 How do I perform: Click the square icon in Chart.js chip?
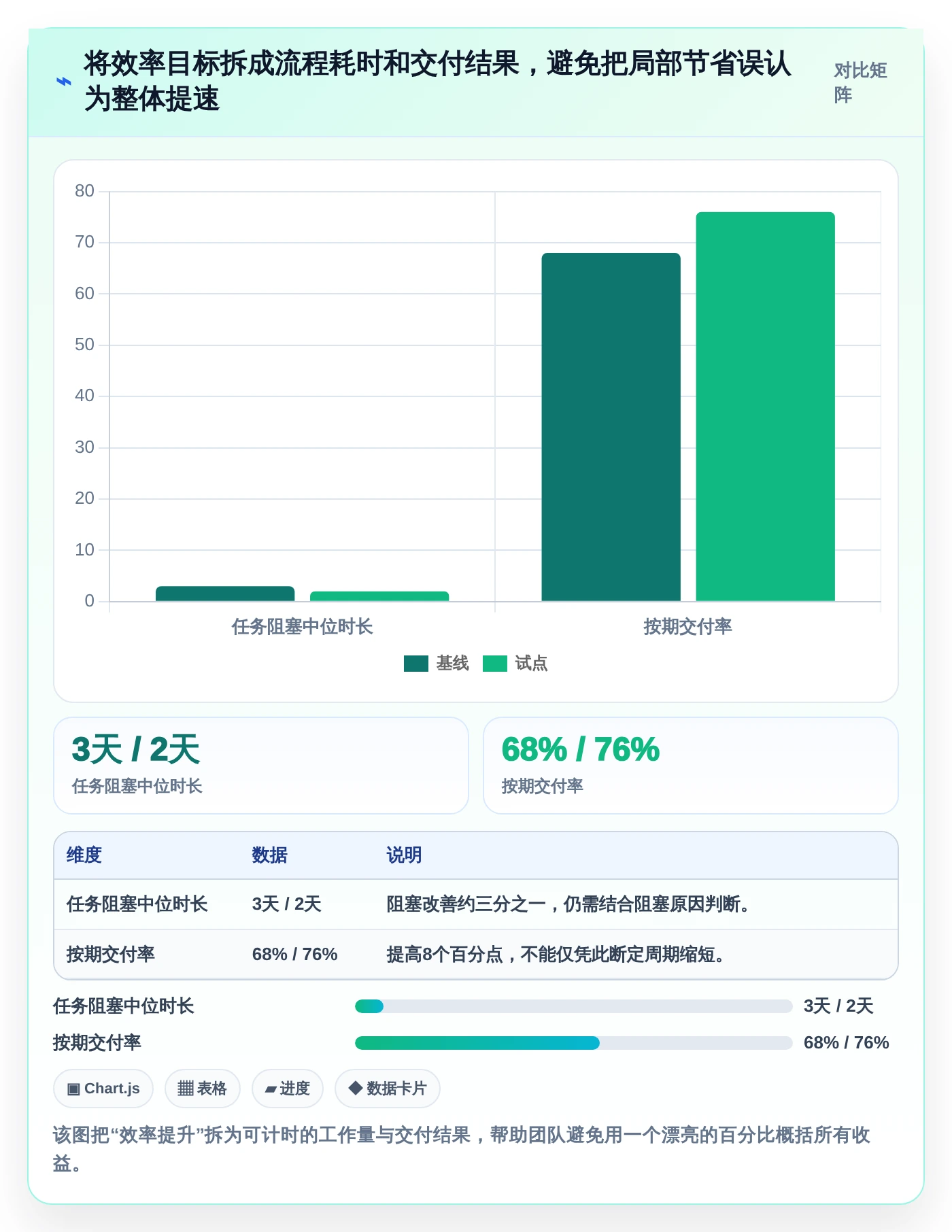73,1089
